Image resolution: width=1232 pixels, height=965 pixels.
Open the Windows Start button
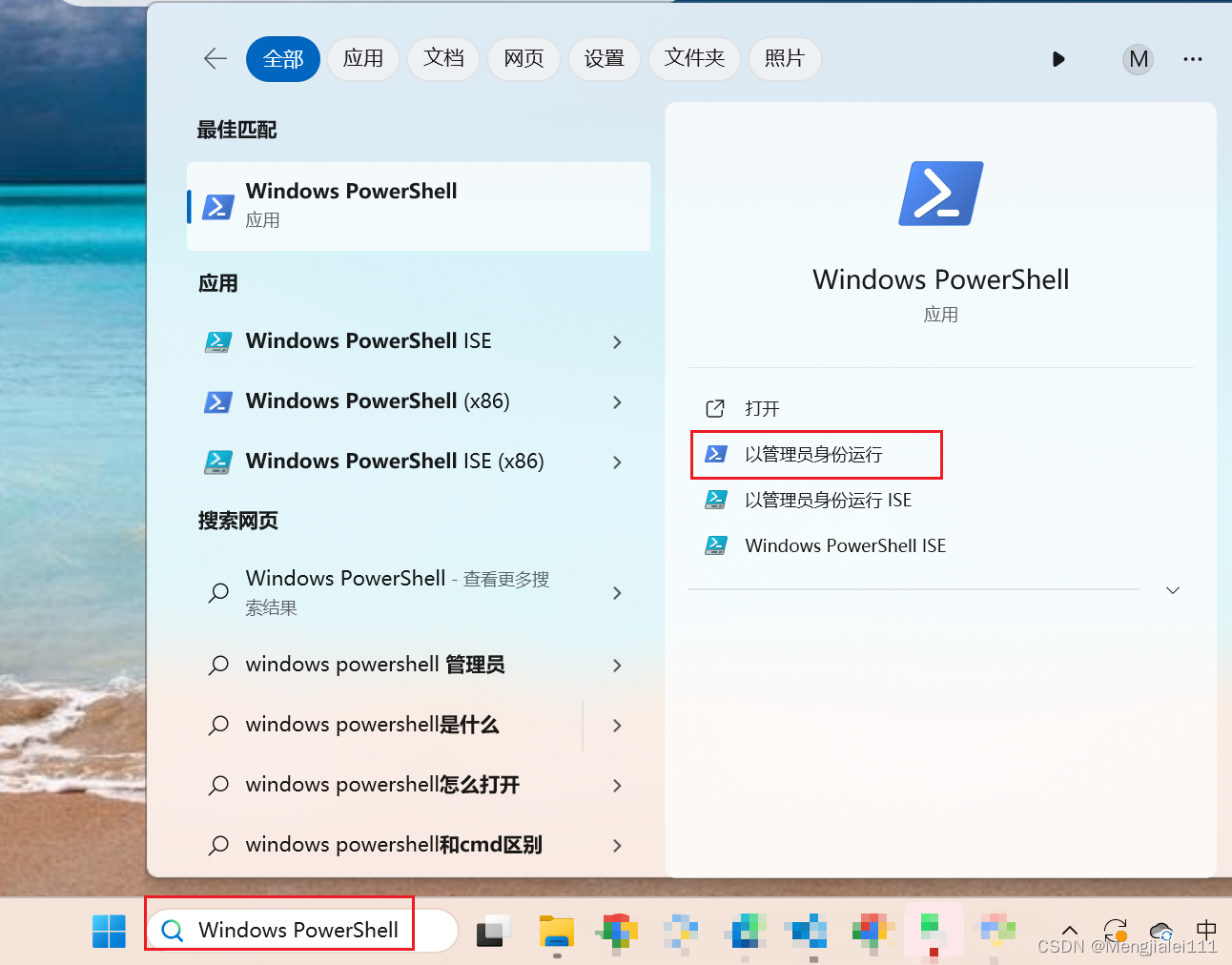(x=109, y=931)
